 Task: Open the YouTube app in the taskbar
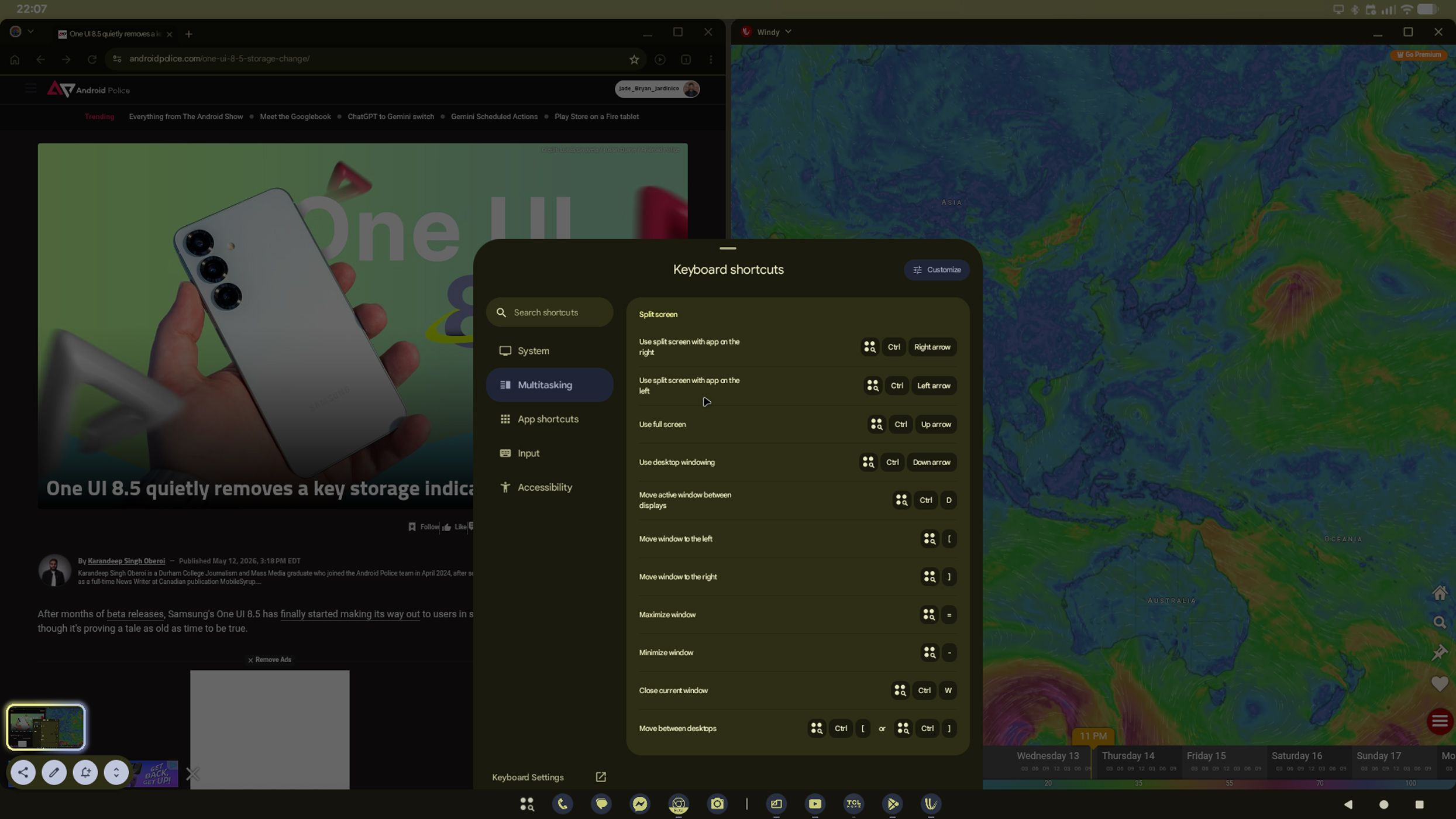click(815, 804)
